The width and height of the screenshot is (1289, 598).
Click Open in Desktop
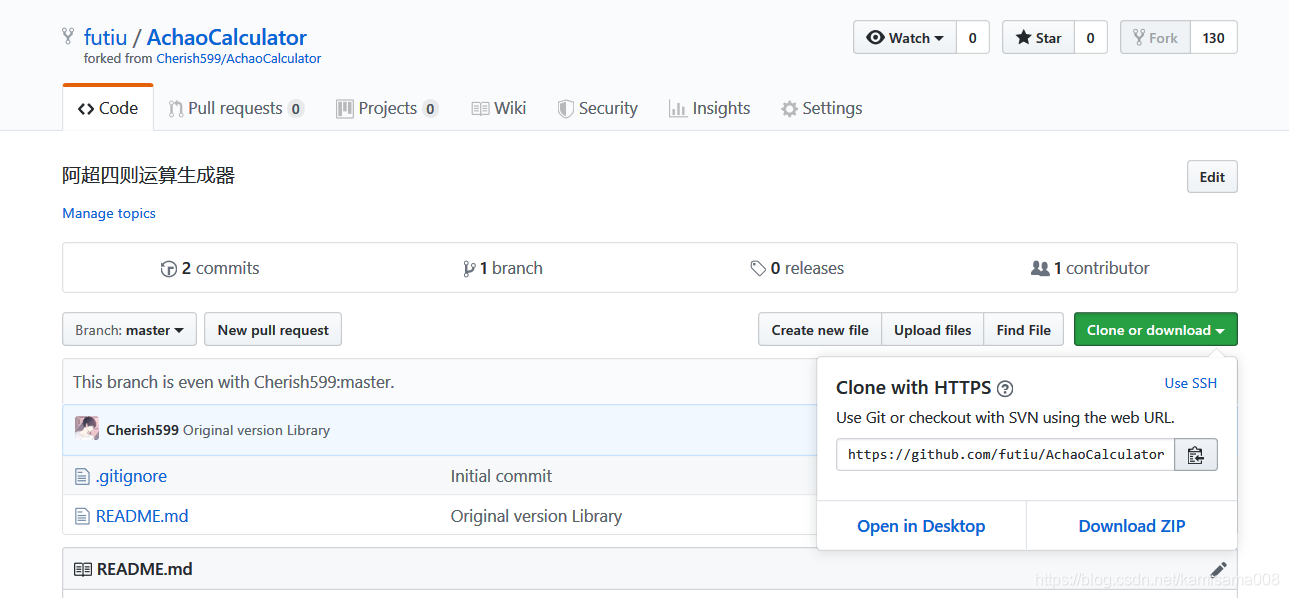pyautogui.click(x=921, y=526)
